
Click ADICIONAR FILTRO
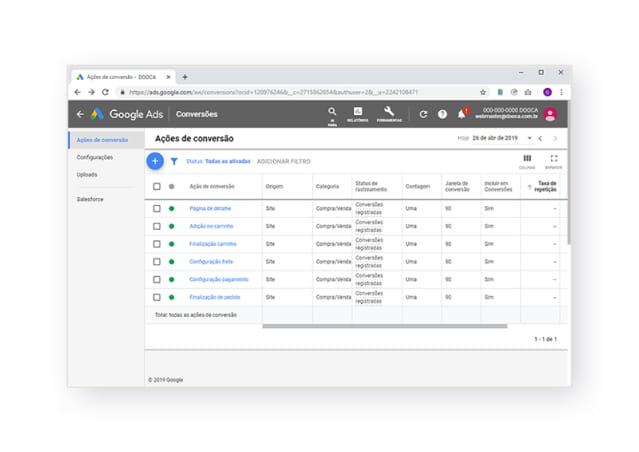pyautogui.click(x=284, y=161)
